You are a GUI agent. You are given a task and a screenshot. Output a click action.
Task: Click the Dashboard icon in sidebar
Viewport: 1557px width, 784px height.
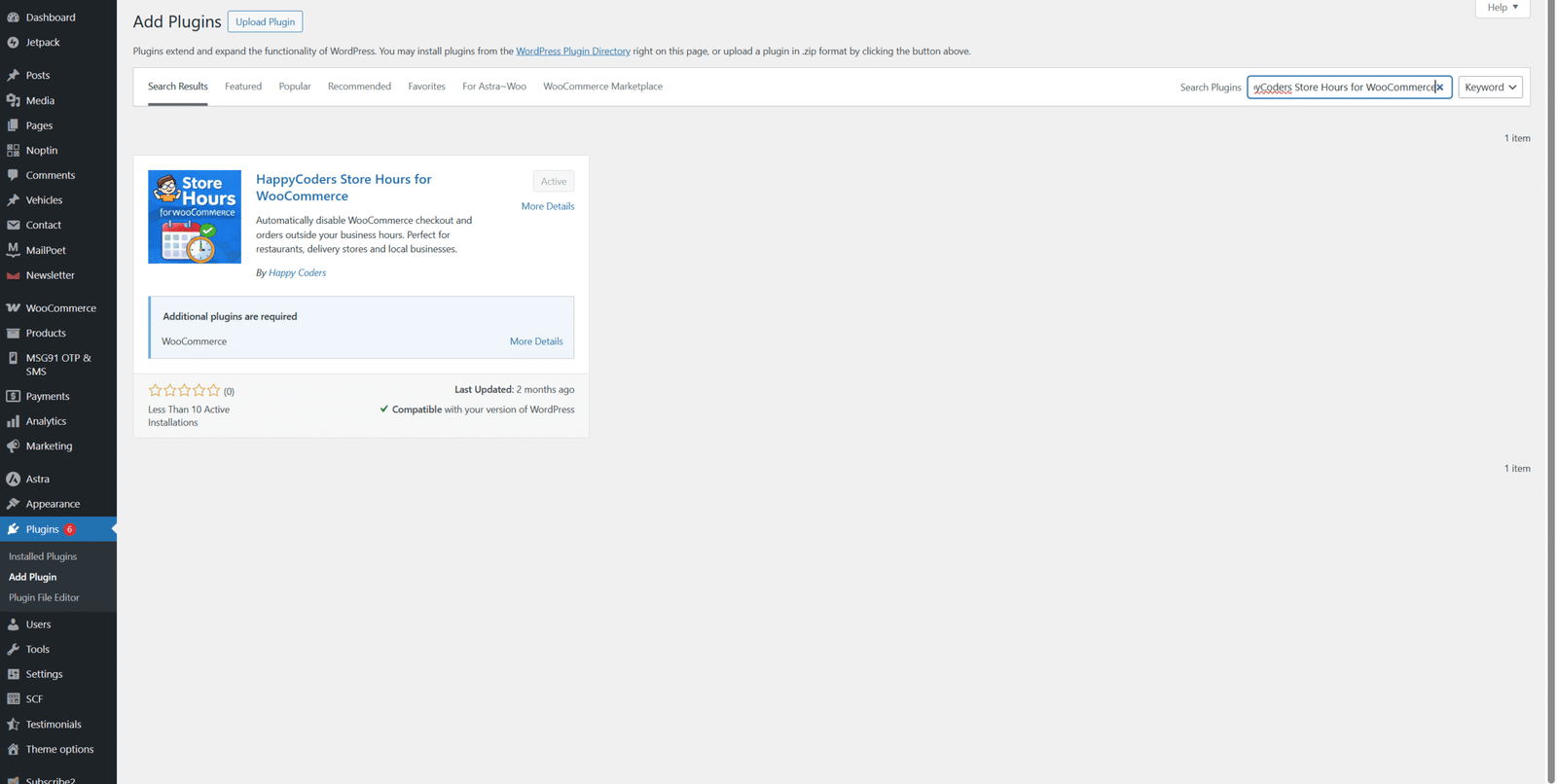pyautogui.click(x=13, y=18)
